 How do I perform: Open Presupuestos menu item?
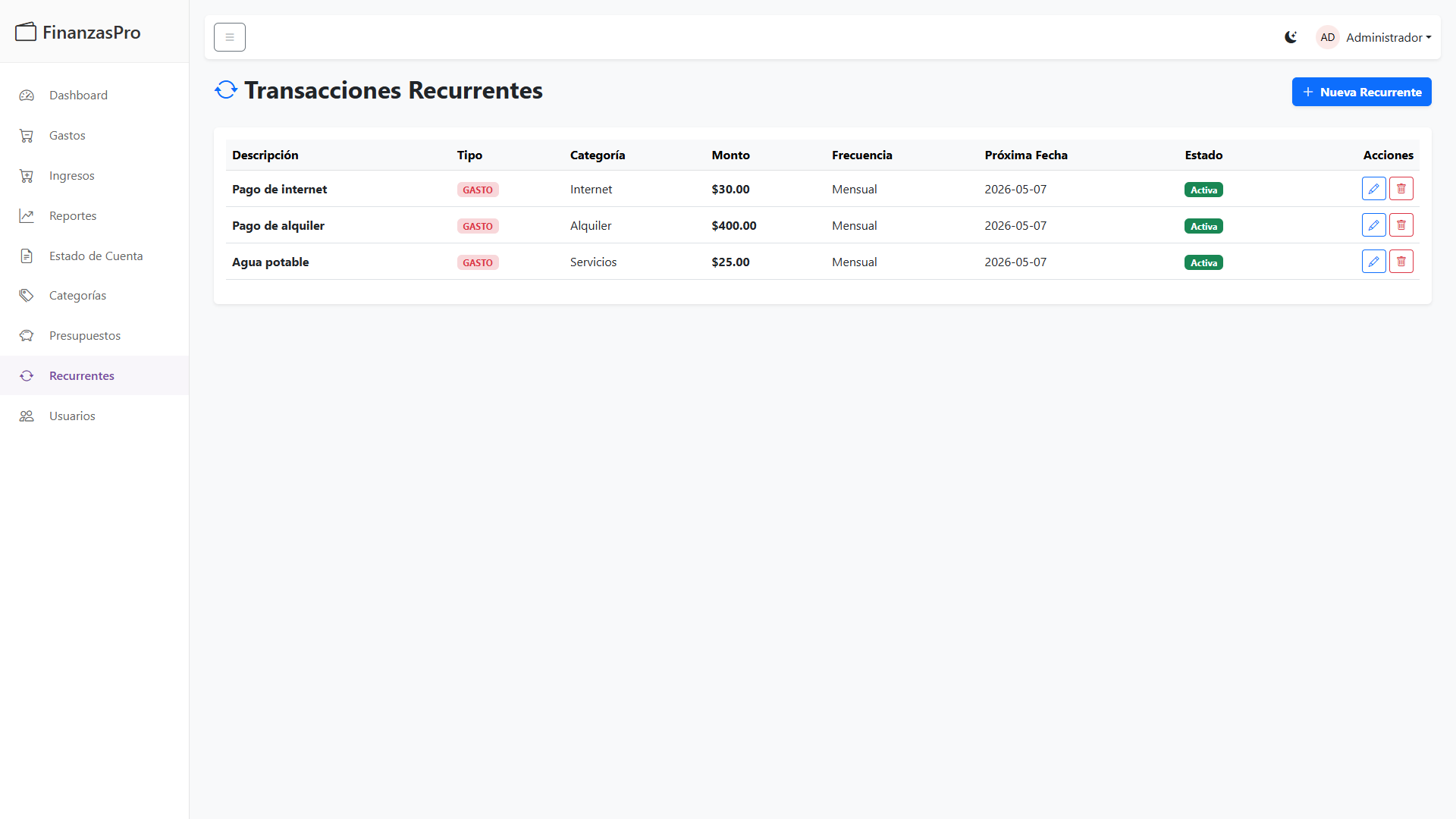pyautogui.click(x=94, y=336)
